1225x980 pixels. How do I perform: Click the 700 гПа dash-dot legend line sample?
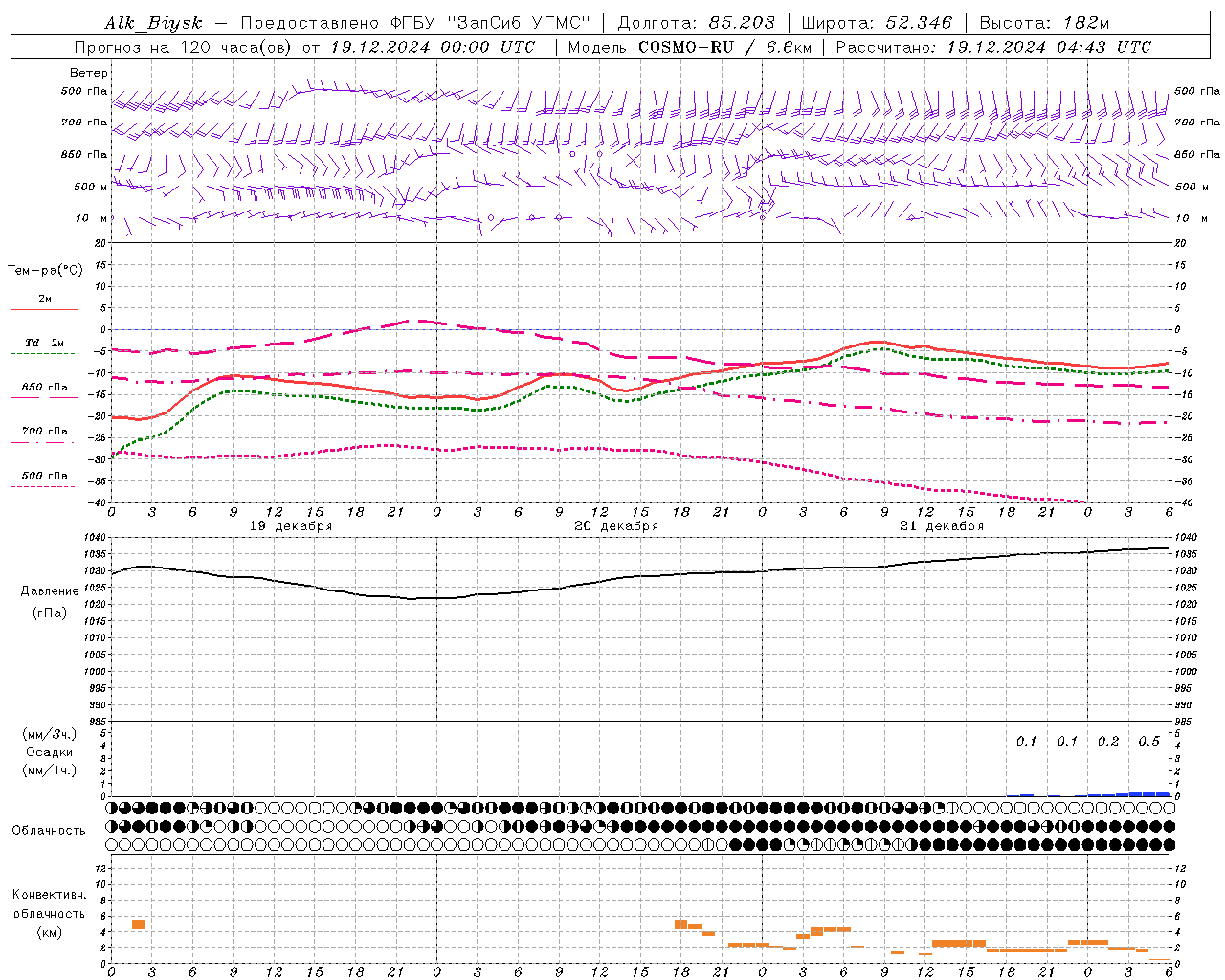pos(42,442)
